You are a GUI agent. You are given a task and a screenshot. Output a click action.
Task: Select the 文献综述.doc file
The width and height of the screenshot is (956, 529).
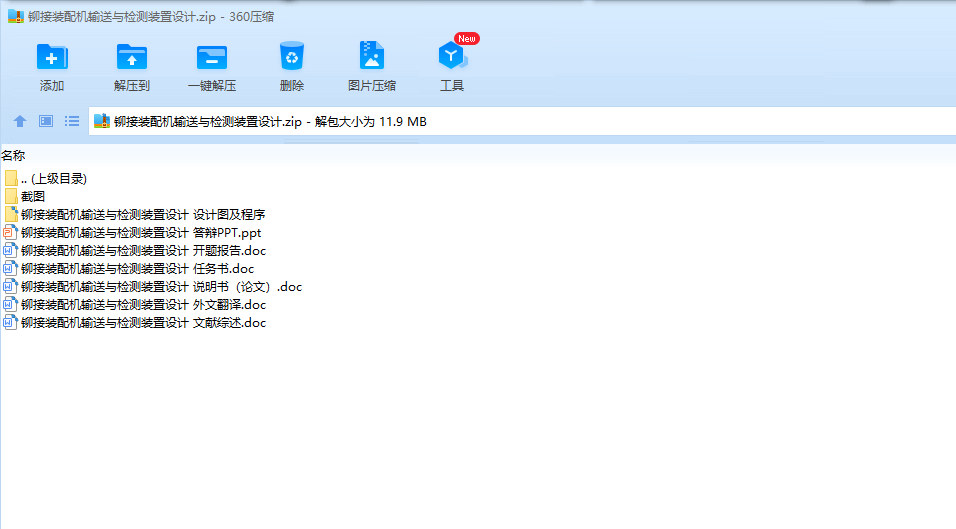click(135, 322)
